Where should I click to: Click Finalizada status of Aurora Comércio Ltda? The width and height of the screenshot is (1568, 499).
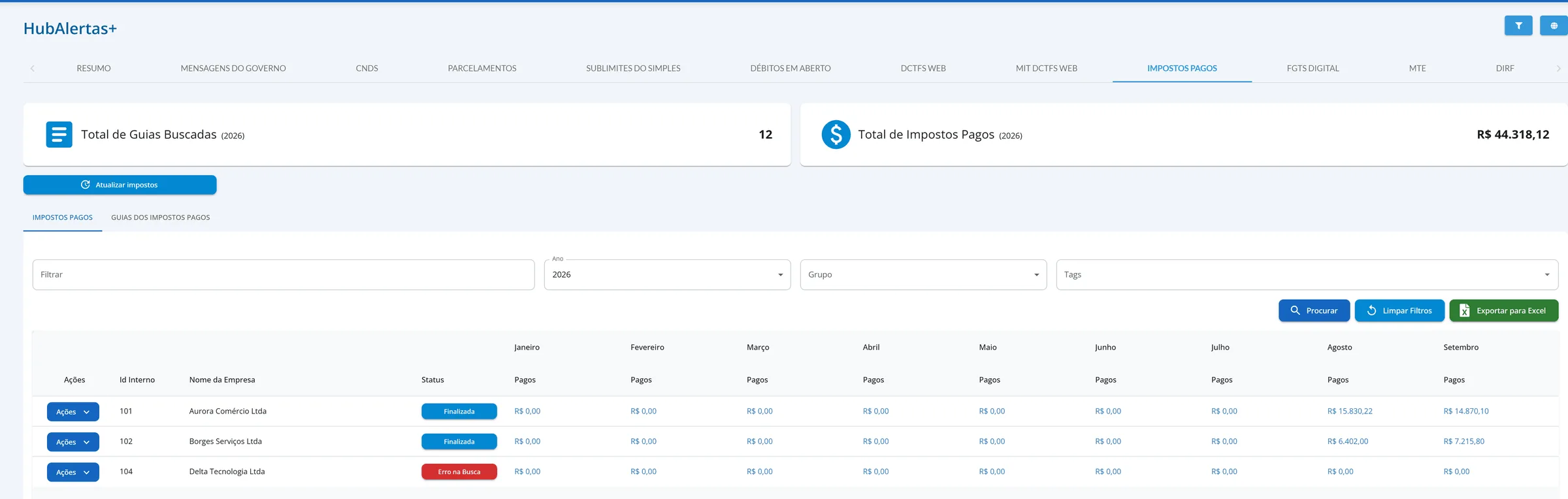coord(459,411)
